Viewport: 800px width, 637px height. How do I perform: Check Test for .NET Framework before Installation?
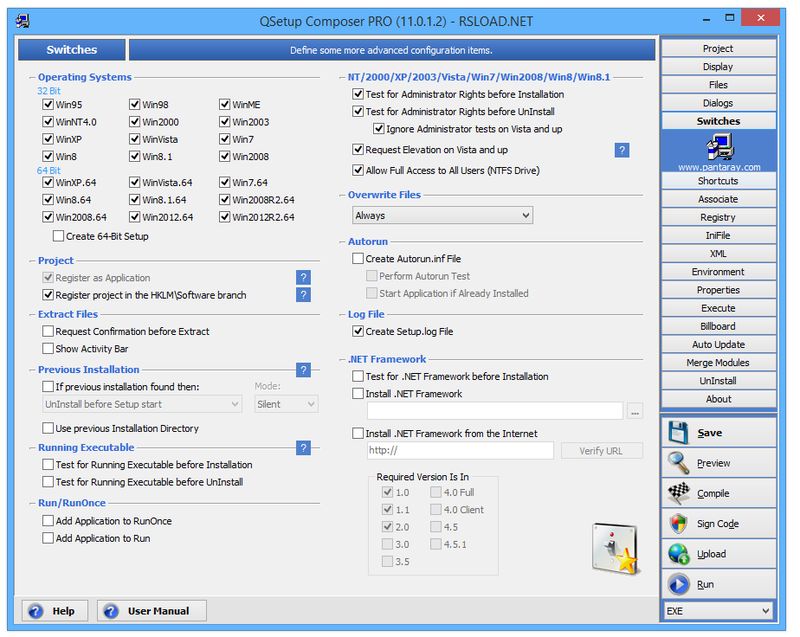point(358,376)
